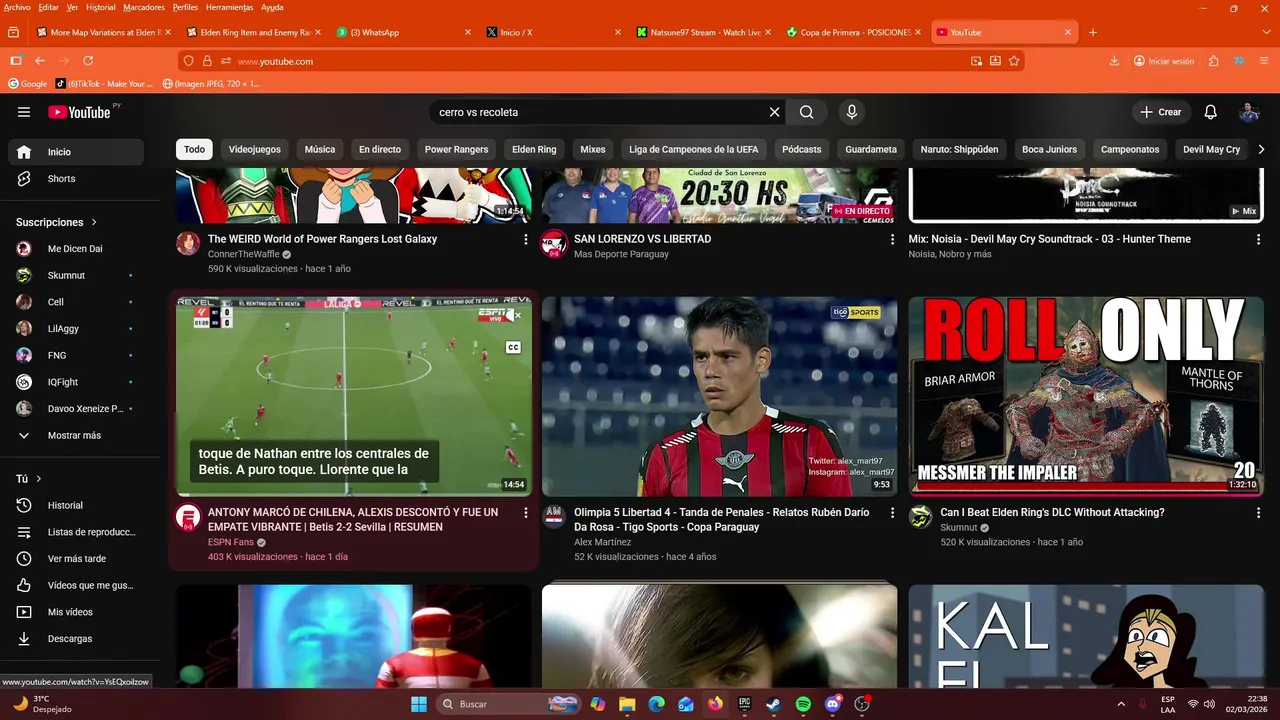The height and width of the screenshot is (720, 1280).
Task: Click the Firefox address bar URL
Action: click(275, 61)
